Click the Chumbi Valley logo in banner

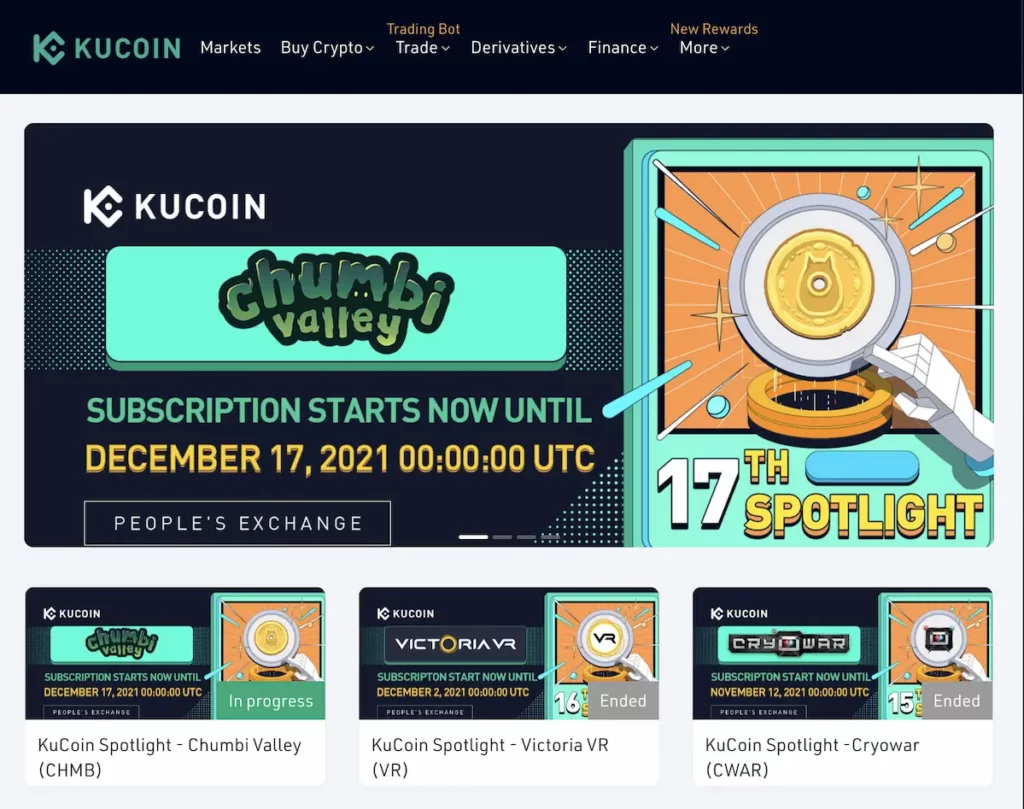(336, 302)
